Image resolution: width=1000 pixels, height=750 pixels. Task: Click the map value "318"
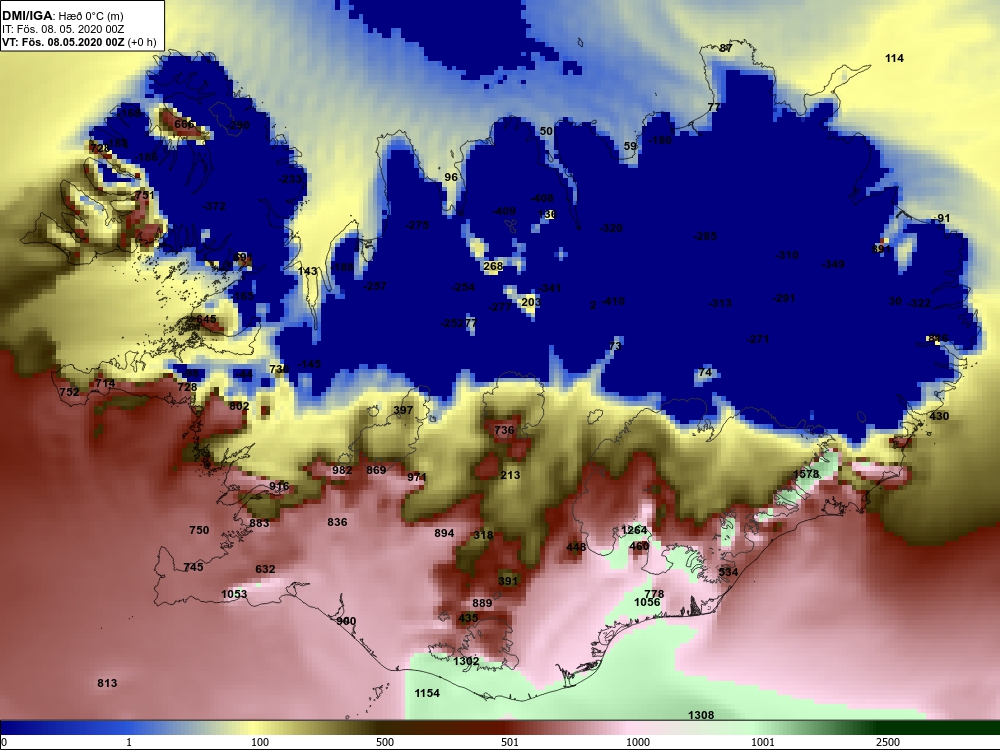483,535
